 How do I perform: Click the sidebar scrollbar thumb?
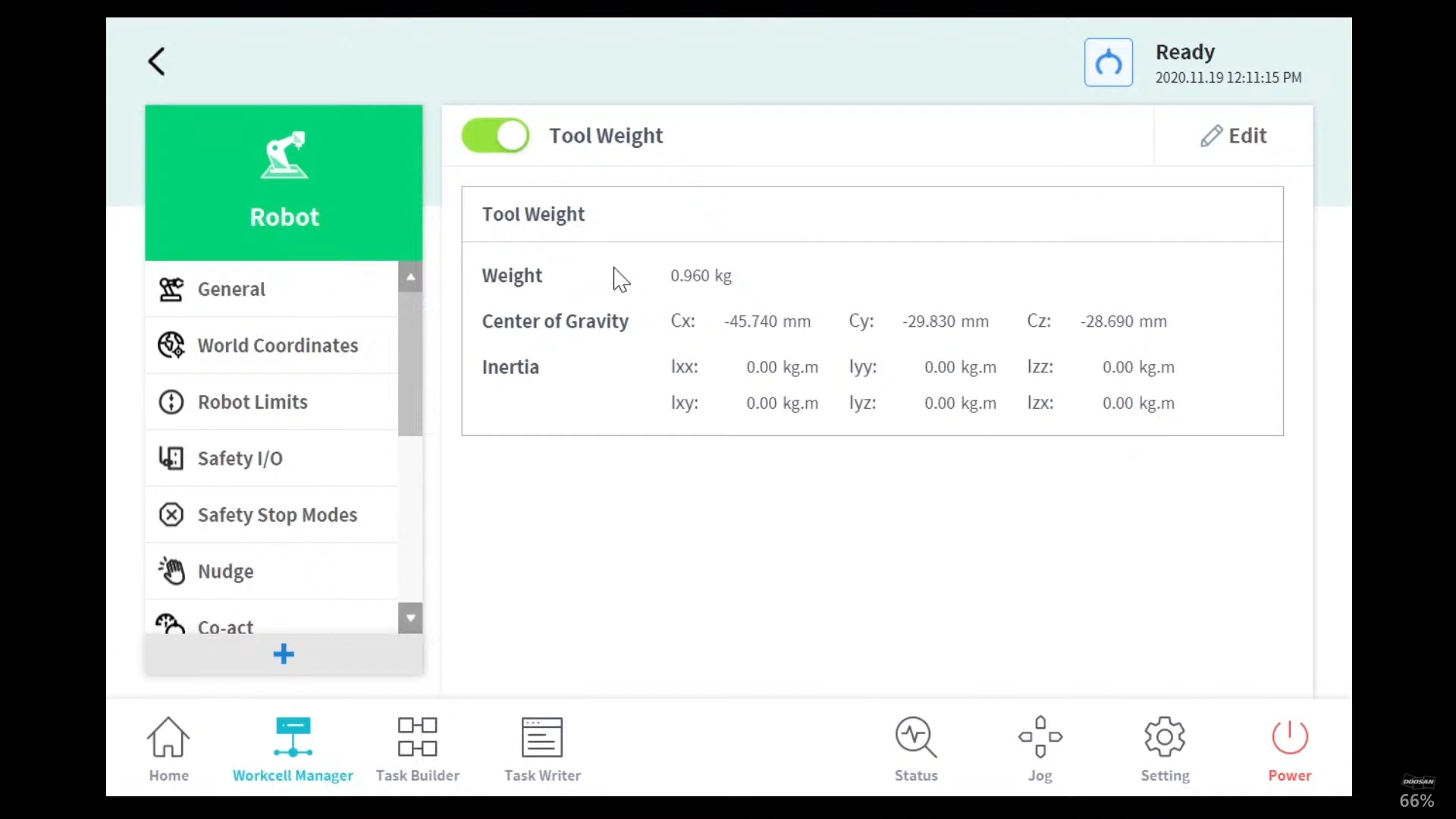(x=410, y=364)
